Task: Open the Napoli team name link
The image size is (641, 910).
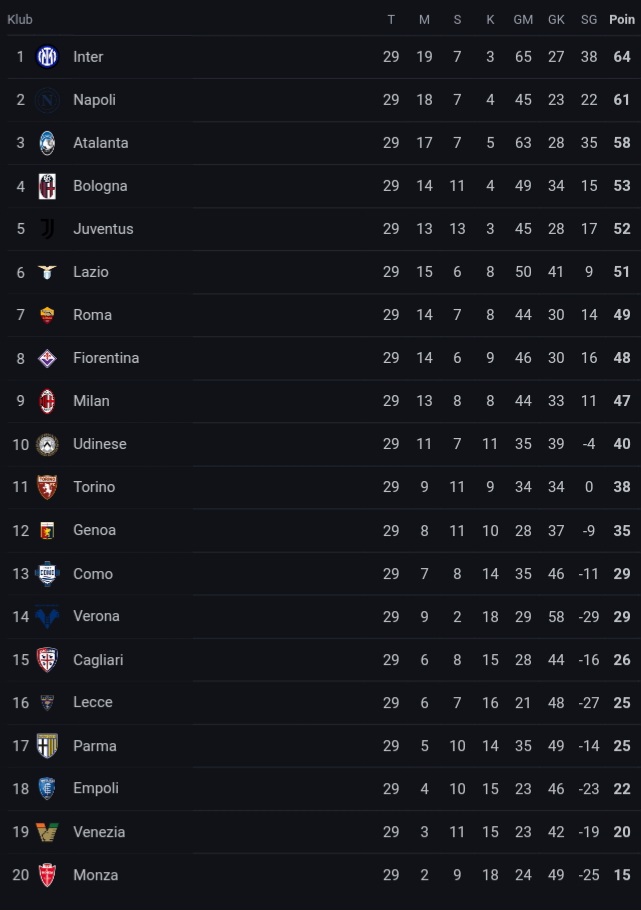Action: [x=94, y=100]
